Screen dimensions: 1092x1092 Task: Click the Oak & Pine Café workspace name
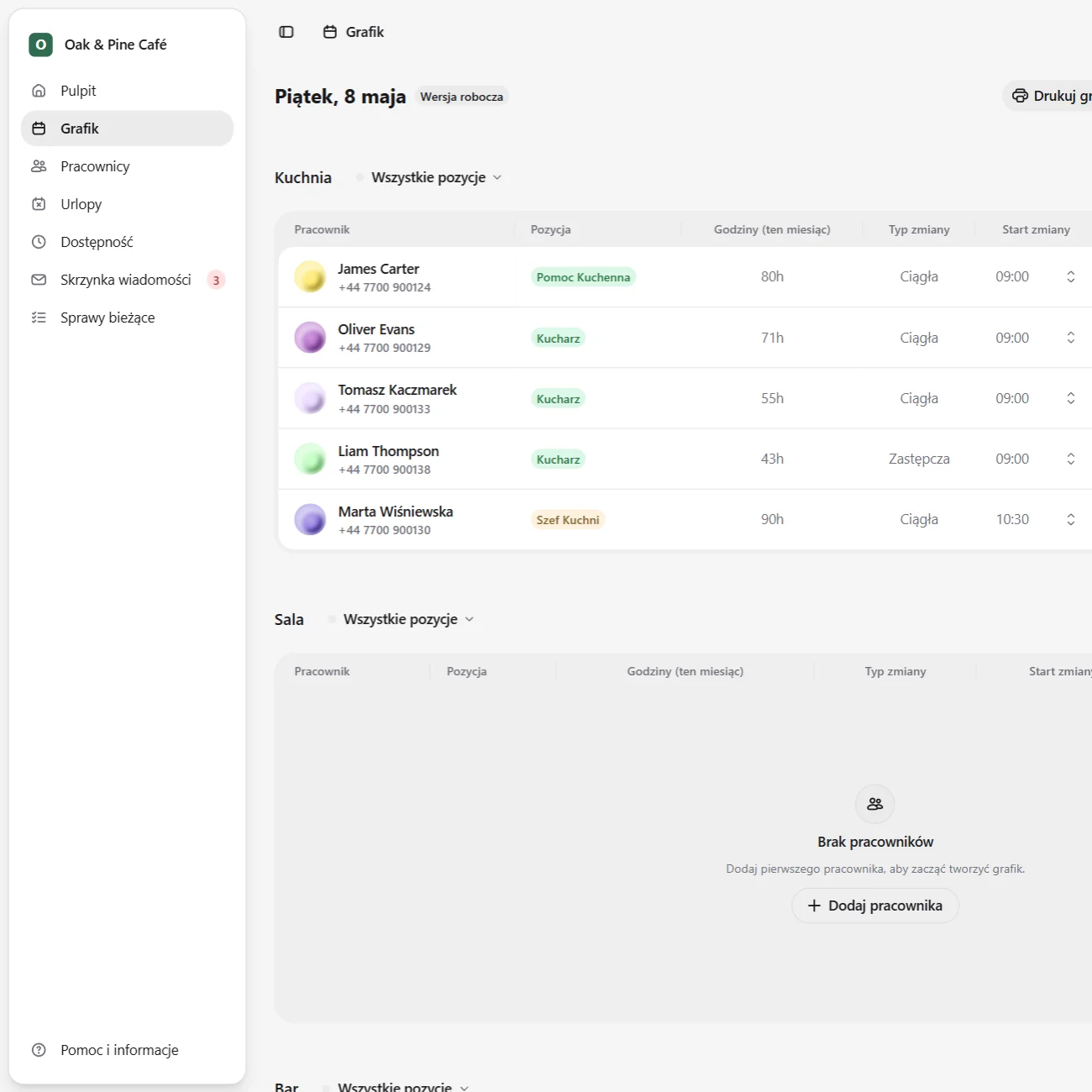[116, 45]
